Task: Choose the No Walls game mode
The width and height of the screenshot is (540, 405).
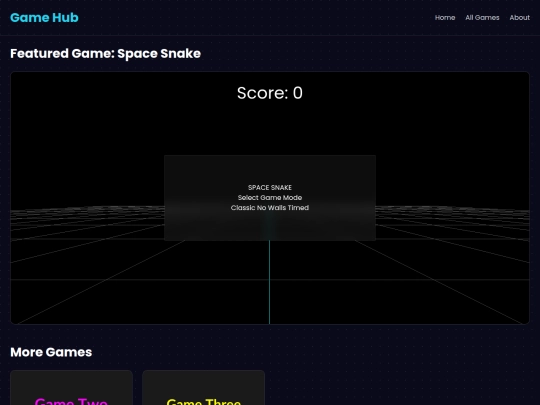Action: click(271, 208)
